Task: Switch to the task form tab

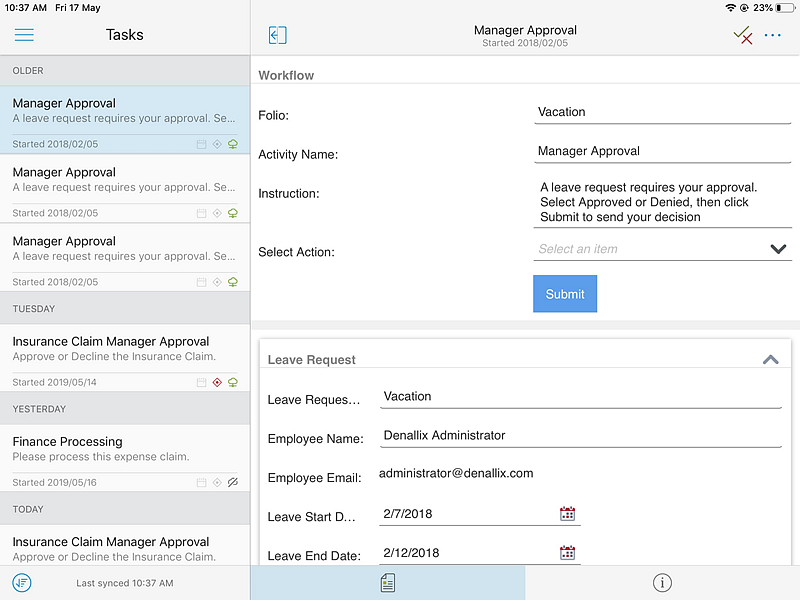Action: pos(387,582)
